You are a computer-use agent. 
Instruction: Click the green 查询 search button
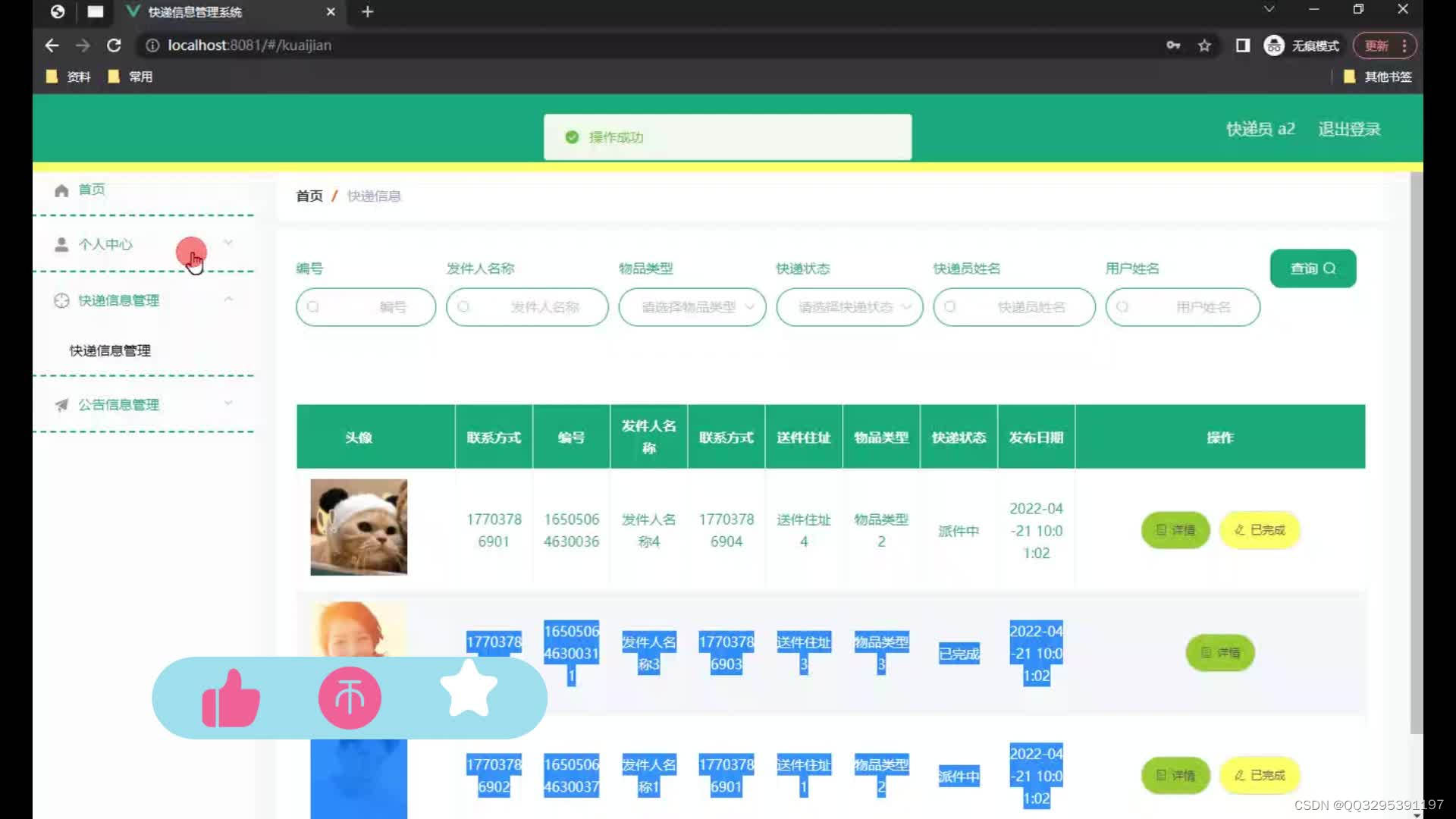(1313, 268)
